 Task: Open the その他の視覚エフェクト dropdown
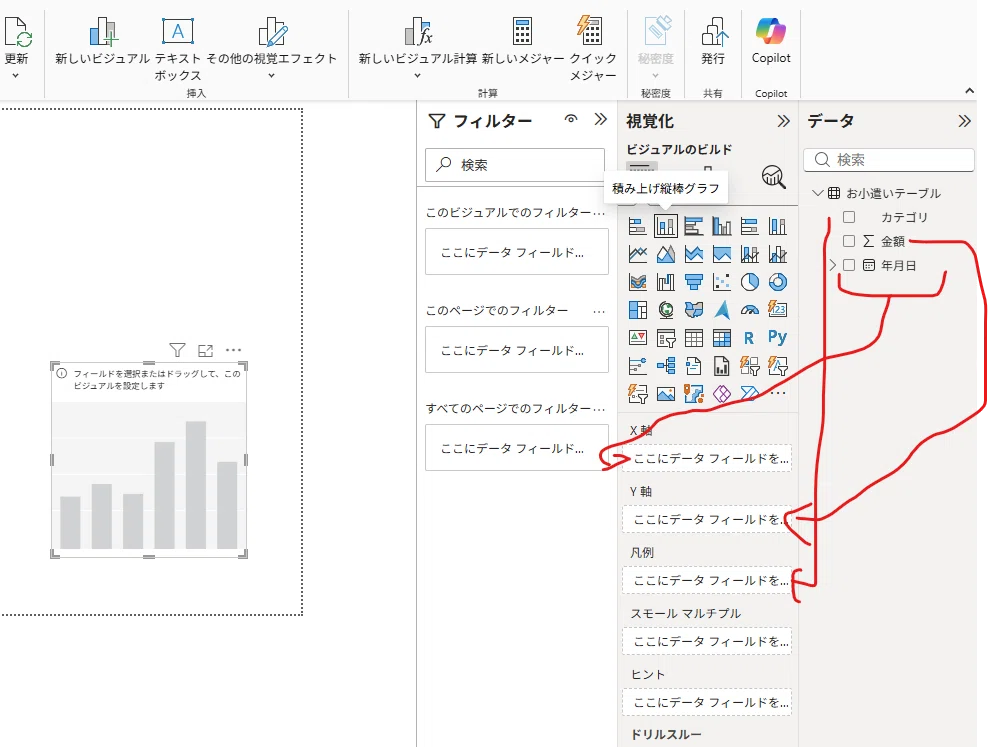(272, 76)
